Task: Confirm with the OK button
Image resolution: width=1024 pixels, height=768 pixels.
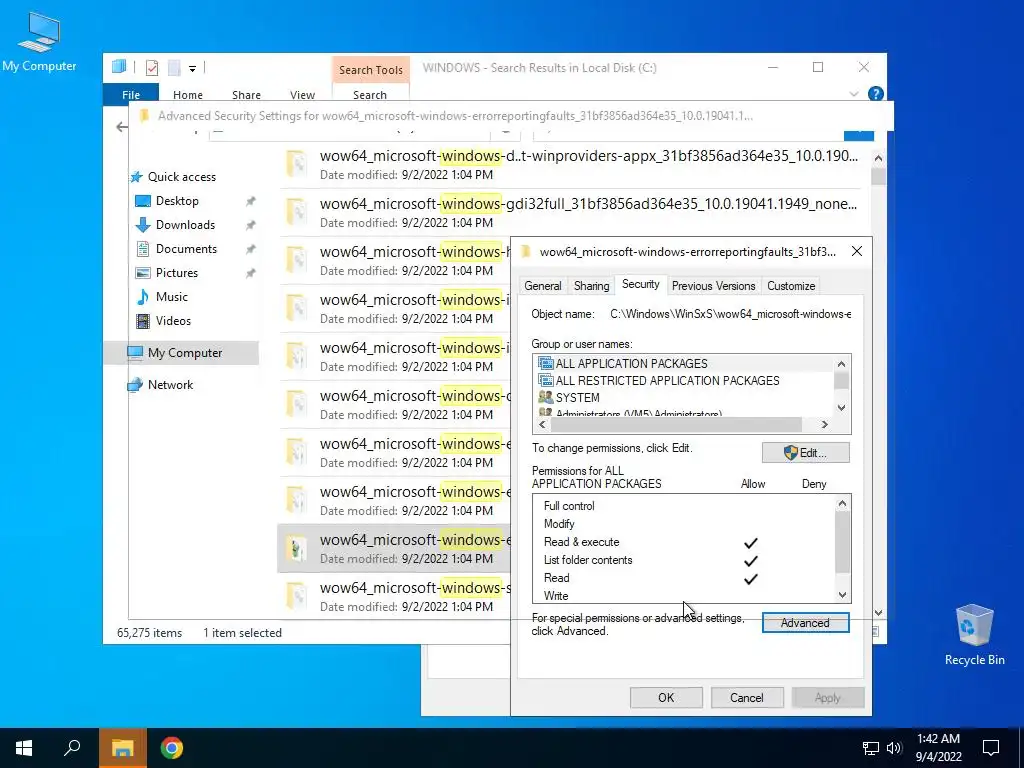Action: pos(666,697)
